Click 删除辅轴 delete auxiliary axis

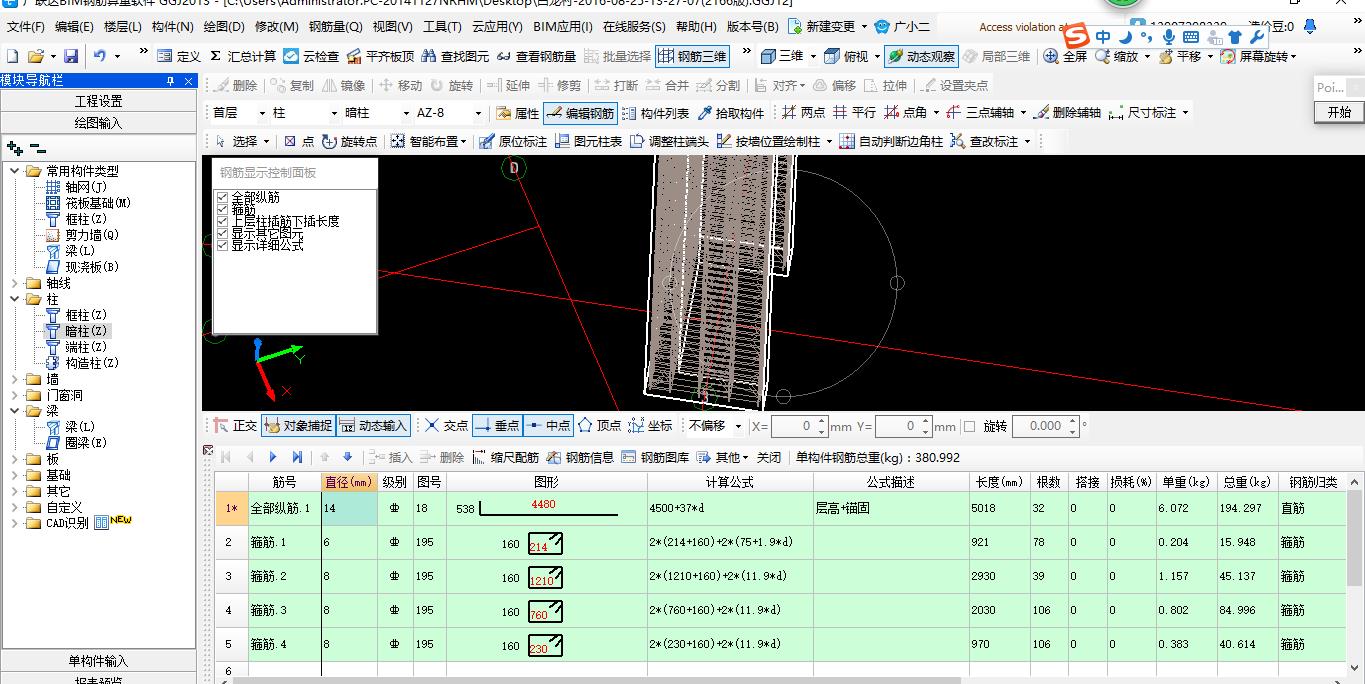pos(1067,113)
